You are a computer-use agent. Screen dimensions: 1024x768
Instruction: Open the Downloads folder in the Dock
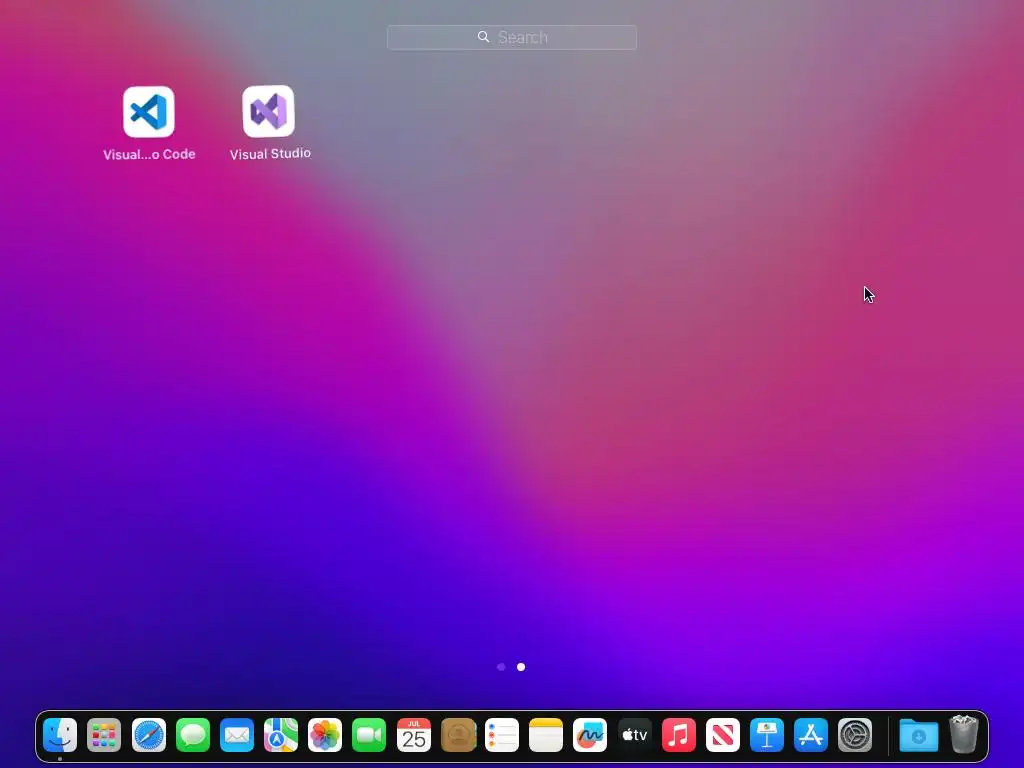[x=919, y=735]
